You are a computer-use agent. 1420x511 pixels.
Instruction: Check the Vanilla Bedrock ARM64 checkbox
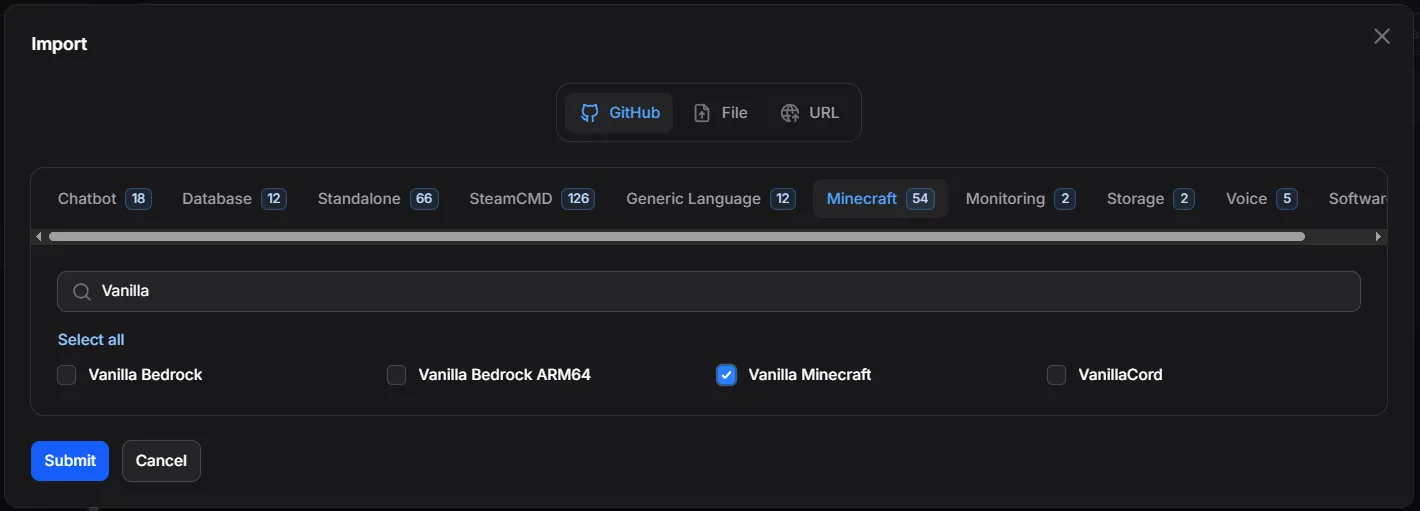coord(397,375)
